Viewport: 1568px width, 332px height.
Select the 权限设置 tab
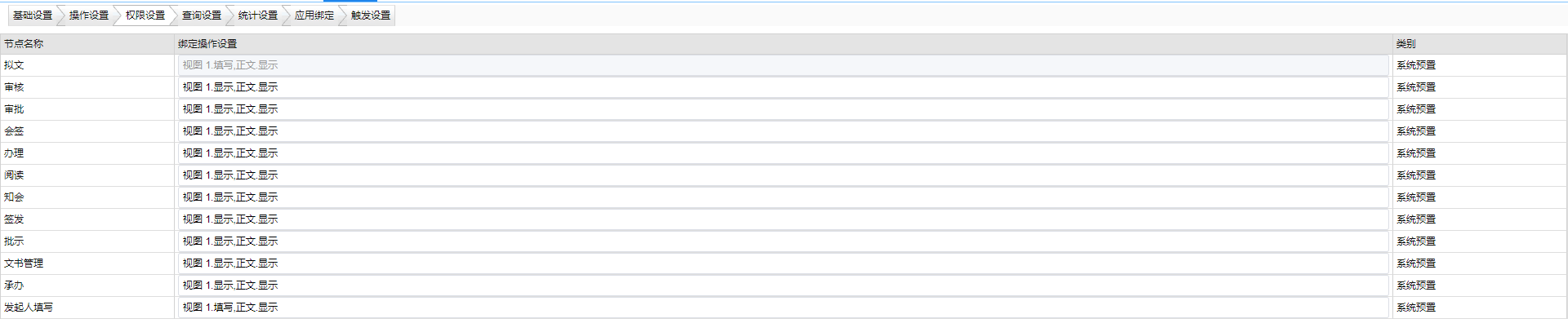point(145,15)
